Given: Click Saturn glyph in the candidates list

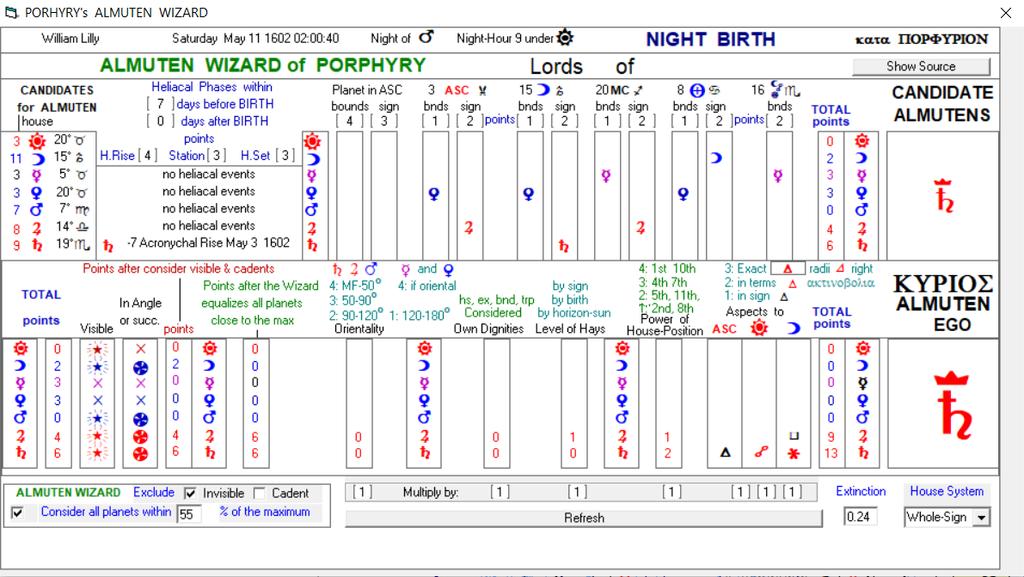Looking at the screenshot, I should pos(37,245).
